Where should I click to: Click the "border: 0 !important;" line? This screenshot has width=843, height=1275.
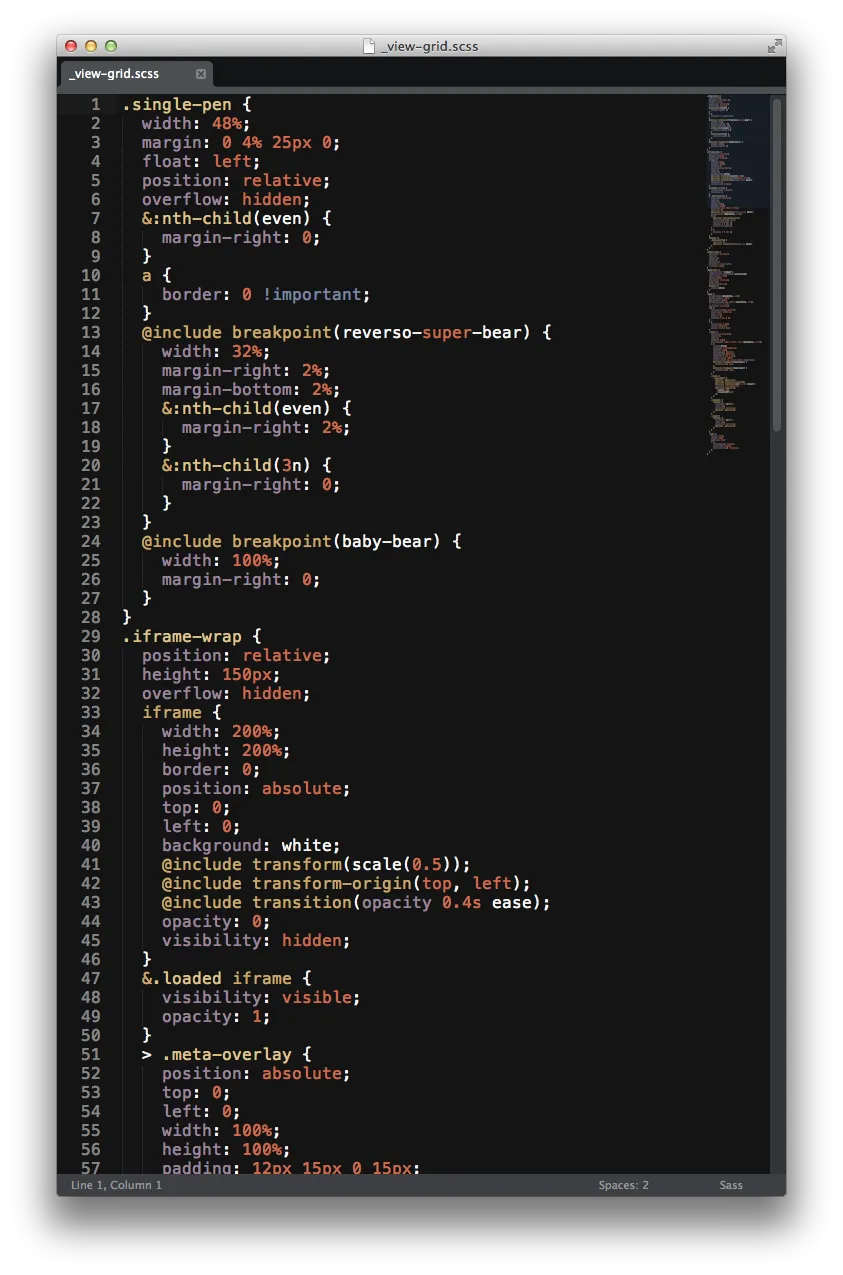[x=266, y=294]
